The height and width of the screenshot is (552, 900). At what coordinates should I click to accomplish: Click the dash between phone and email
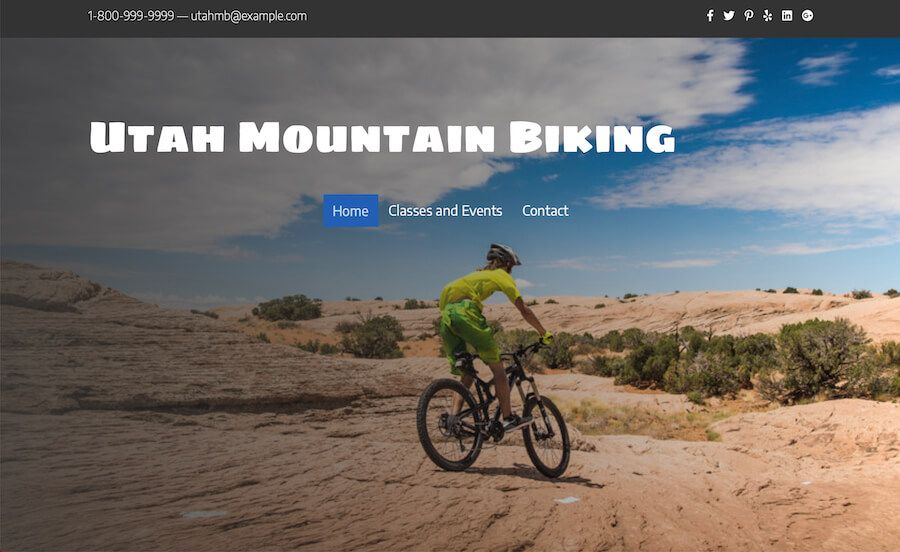tap(183, 16)
